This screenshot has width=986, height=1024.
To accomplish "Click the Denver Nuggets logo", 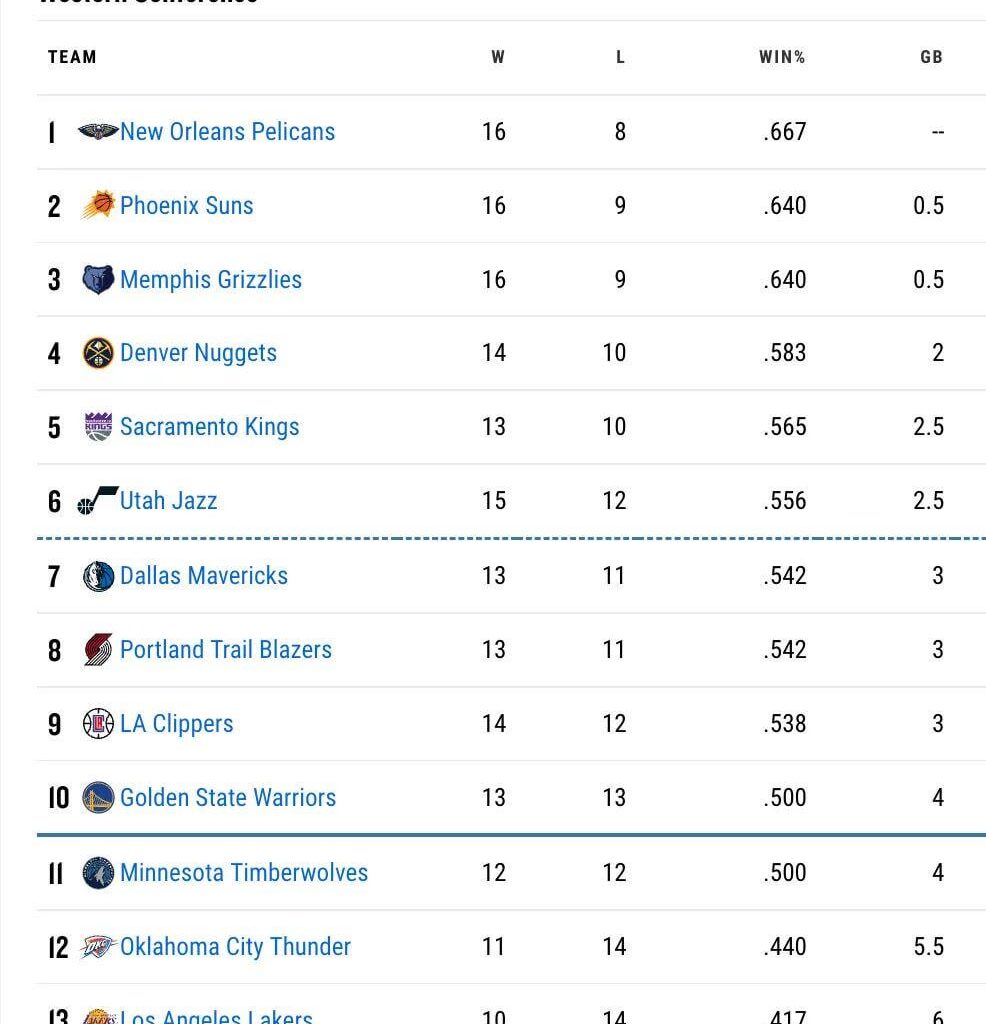I will tap(97, 353).
